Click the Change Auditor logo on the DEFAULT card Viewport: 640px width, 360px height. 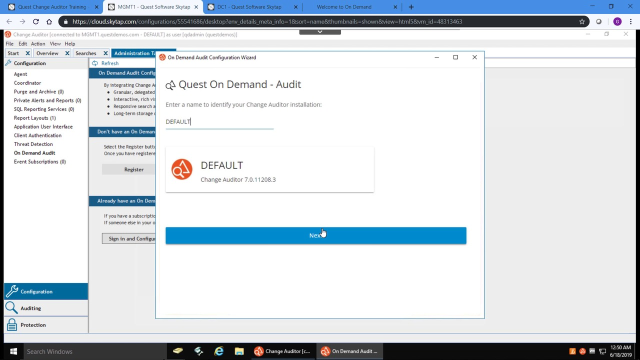pyautogui.click(x=182, y=169)
